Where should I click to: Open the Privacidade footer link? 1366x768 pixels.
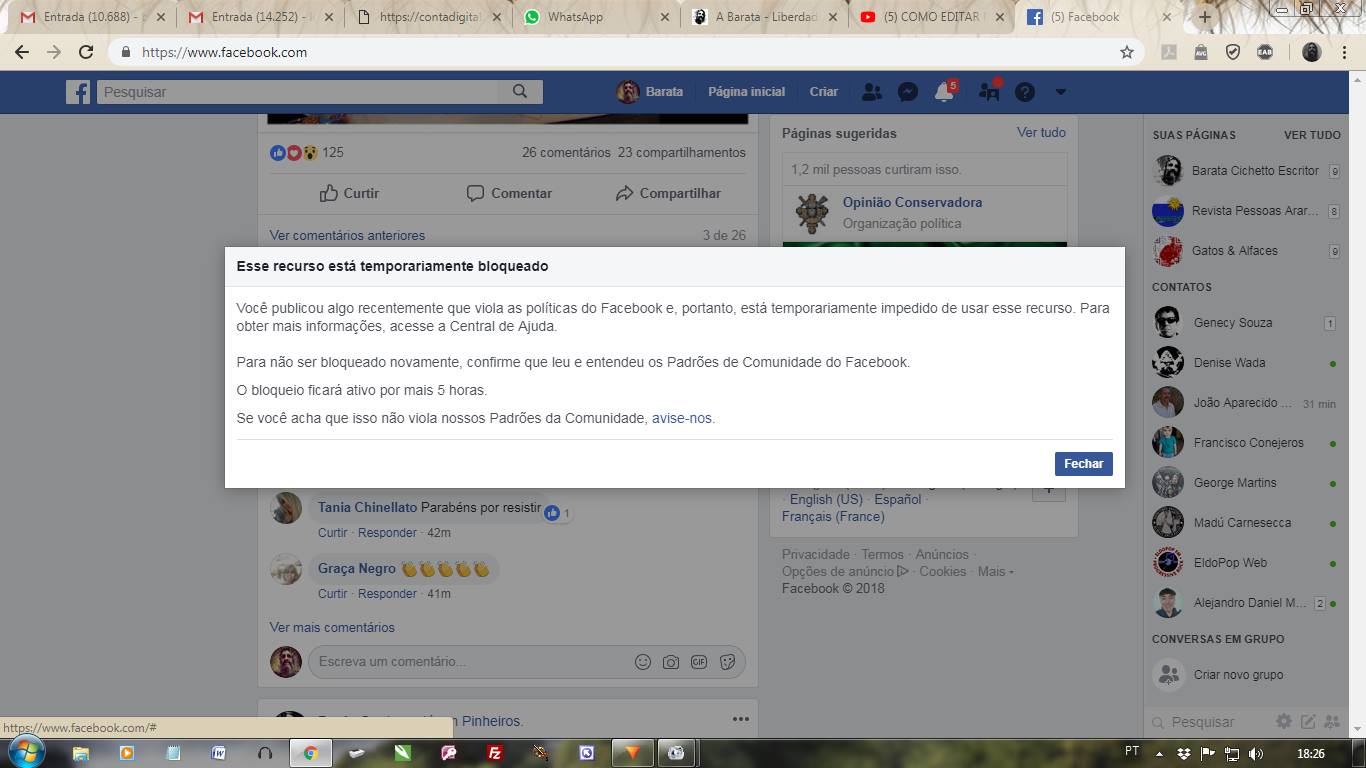(x=816, y=554)
